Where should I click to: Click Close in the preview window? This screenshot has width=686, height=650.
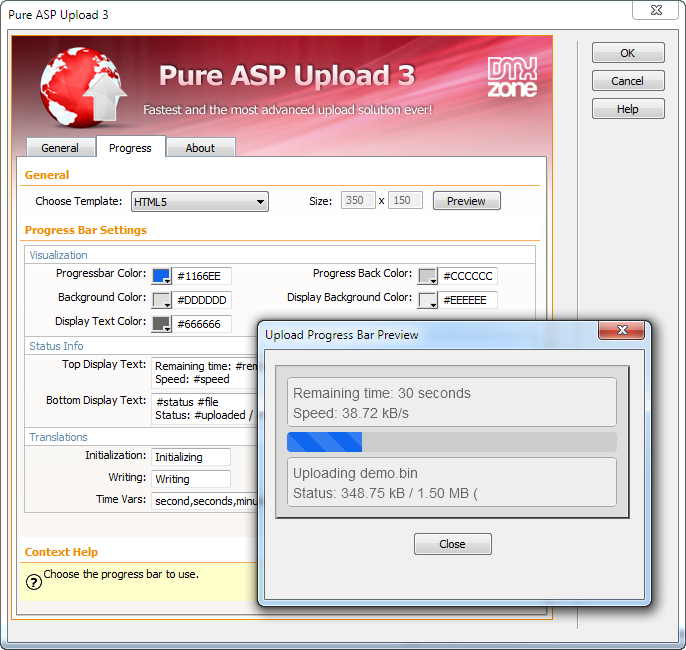(x=453, y=544)
